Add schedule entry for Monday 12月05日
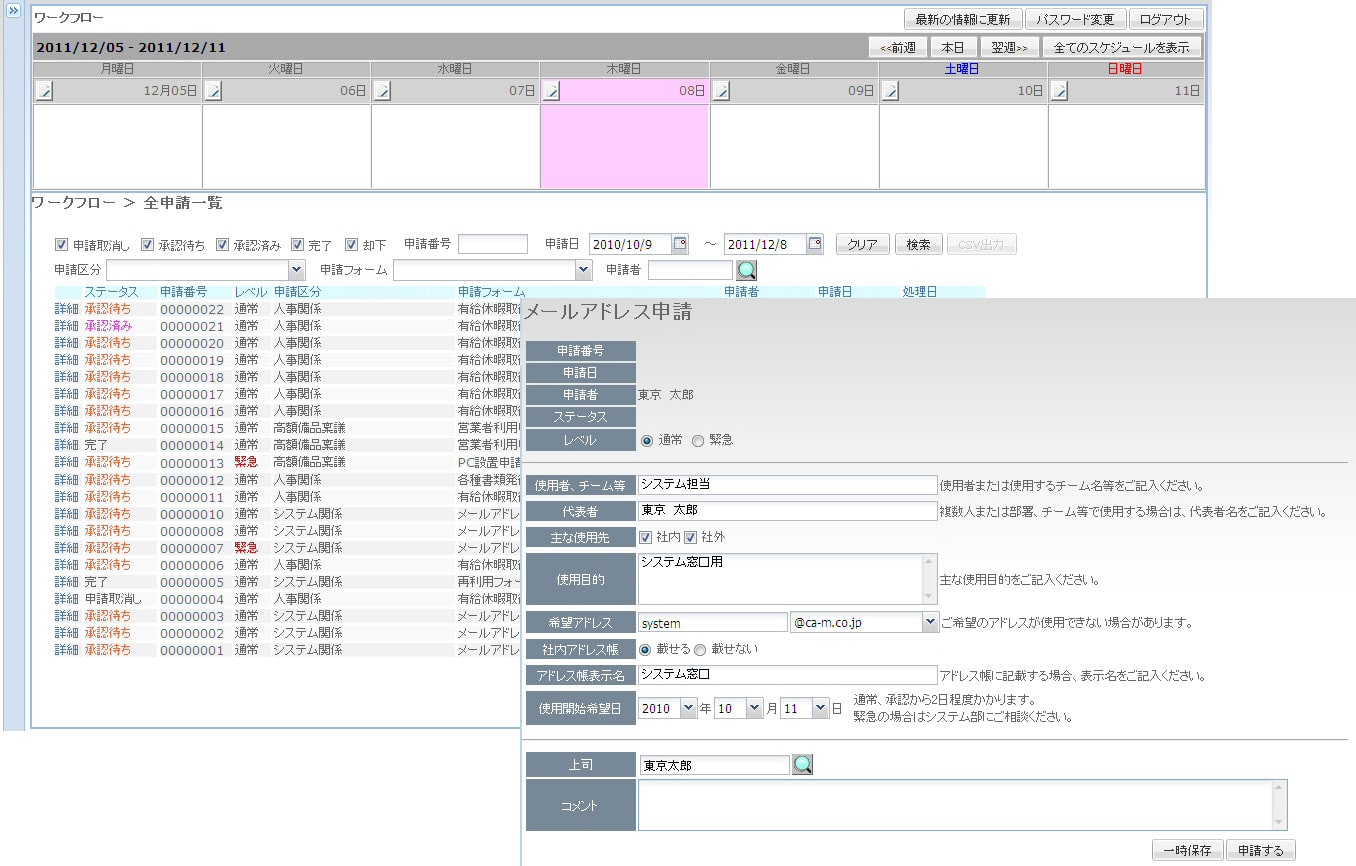 pyautogui.click(x=44, y=91)
